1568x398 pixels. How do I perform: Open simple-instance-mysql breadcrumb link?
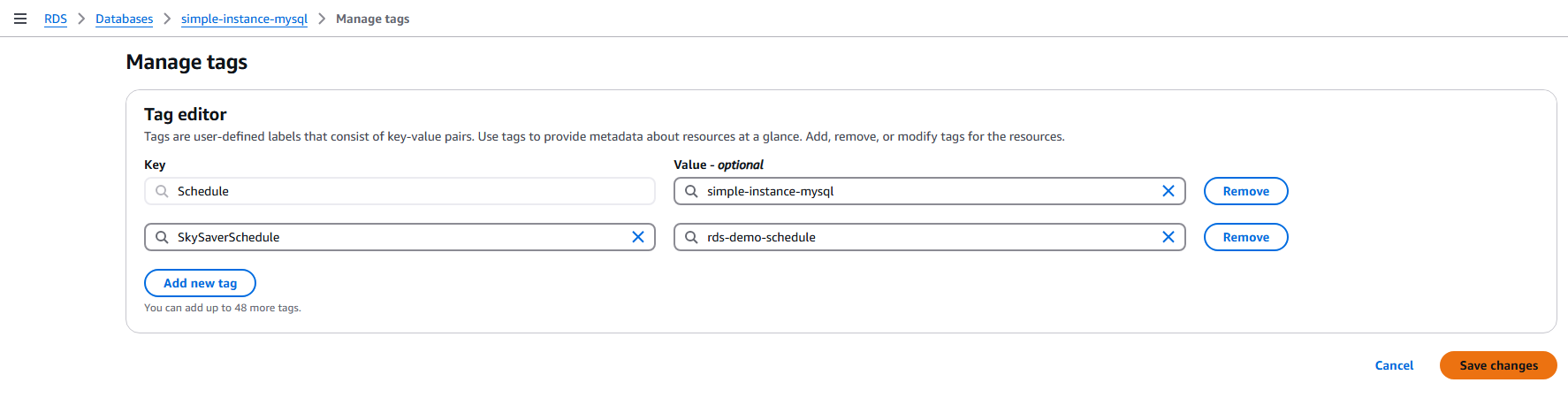pos(244,19)
